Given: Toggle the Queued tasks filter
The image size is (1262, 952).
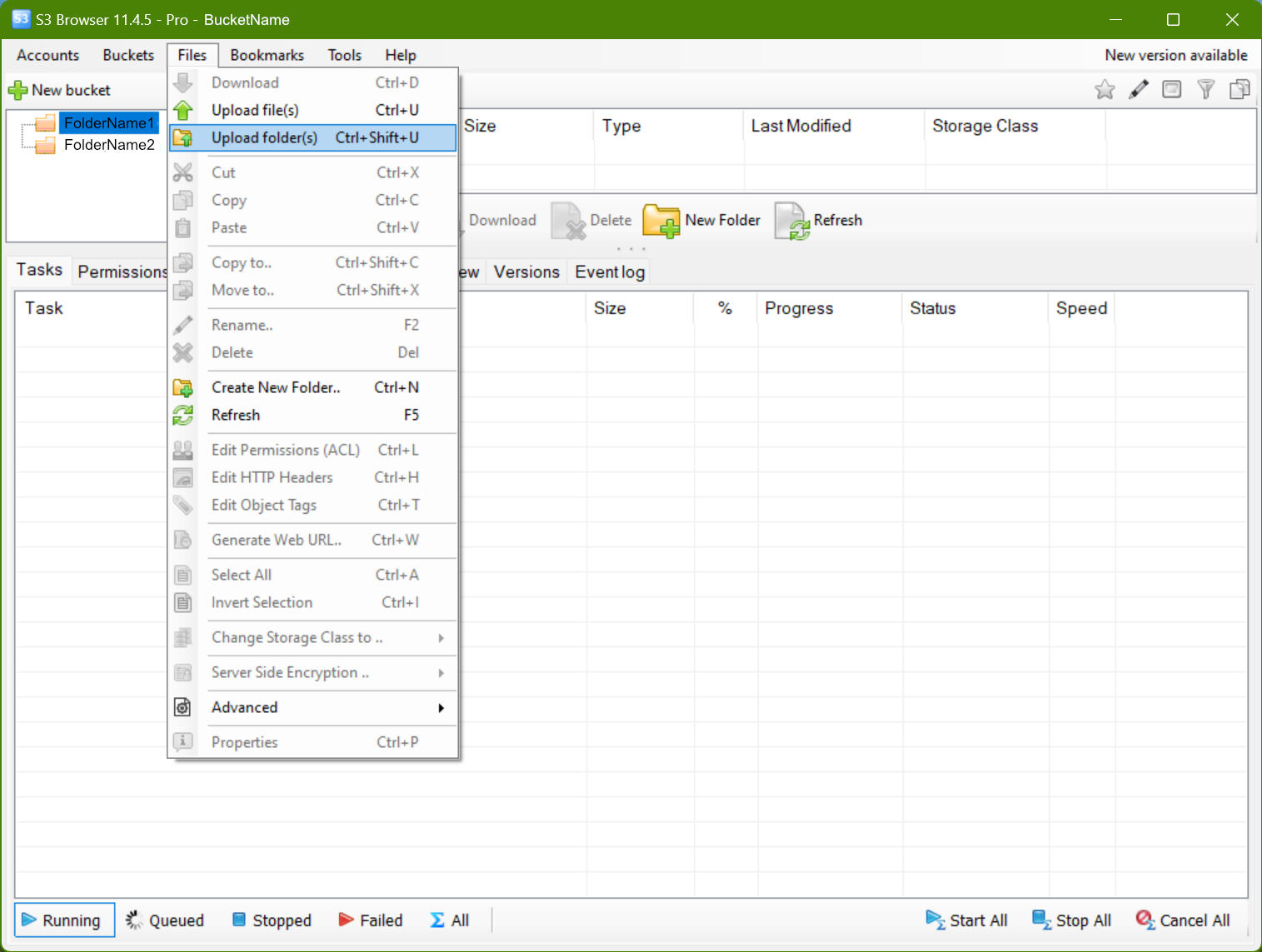Looking at the screenshot, I should pyautogui.click(x=165, y=920).
